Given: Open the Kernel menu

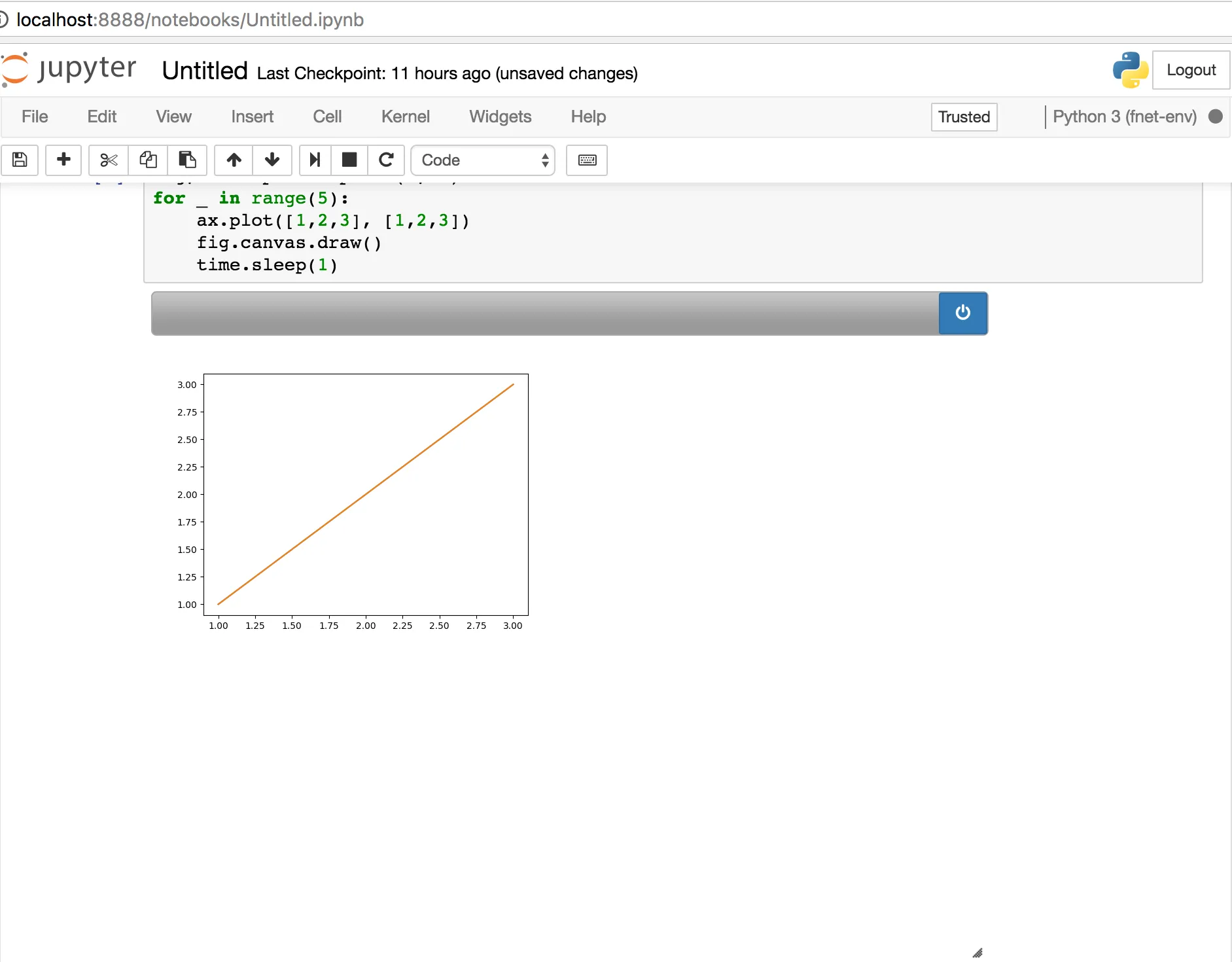Looking at the screenshot, I should click(x=406, y=116).
